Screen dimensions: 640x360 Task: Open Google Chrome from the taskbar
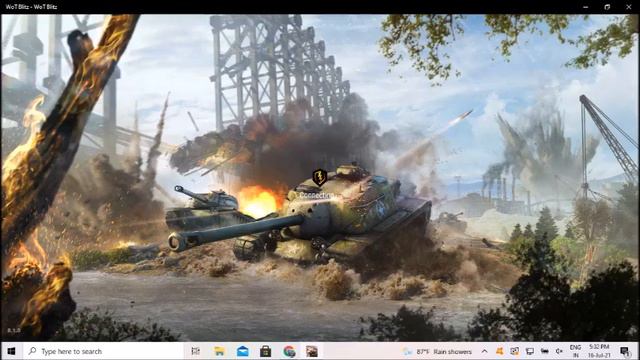point(289,351)
